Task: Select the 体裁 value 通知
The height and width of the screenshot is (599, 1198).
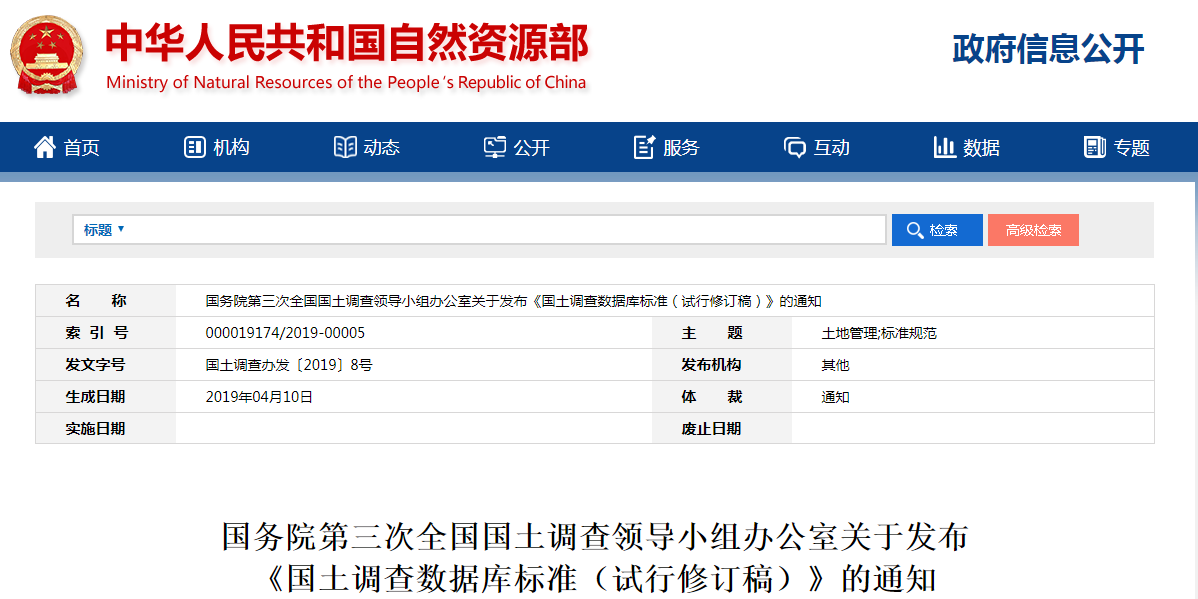Action: point(835,397)
